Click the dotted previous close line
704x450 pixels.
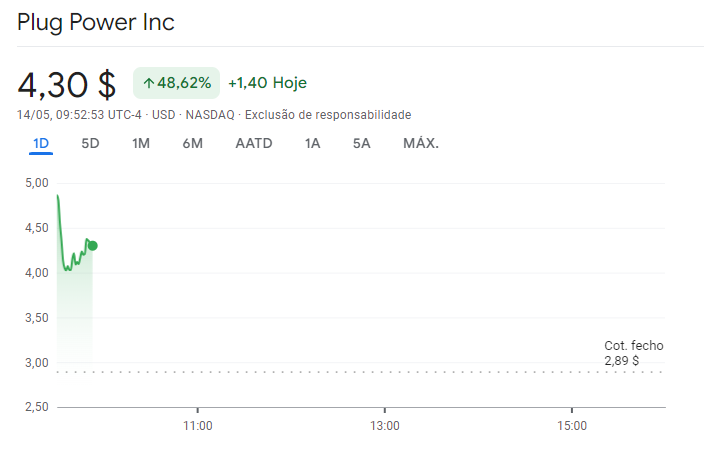pyautogui.click(x=361, y=372)
